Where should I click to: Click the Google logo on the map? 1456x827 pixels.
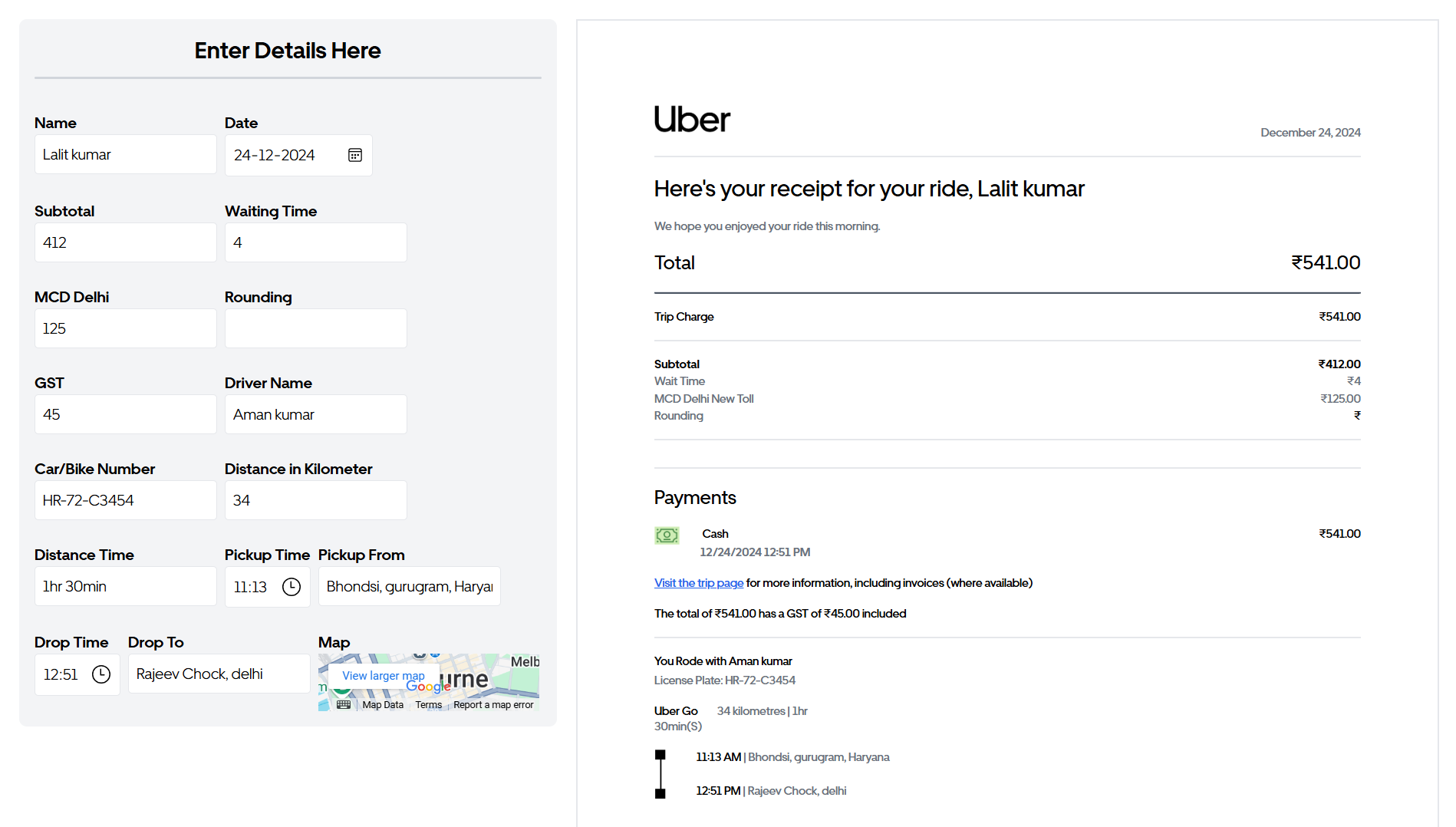[427, 687]
